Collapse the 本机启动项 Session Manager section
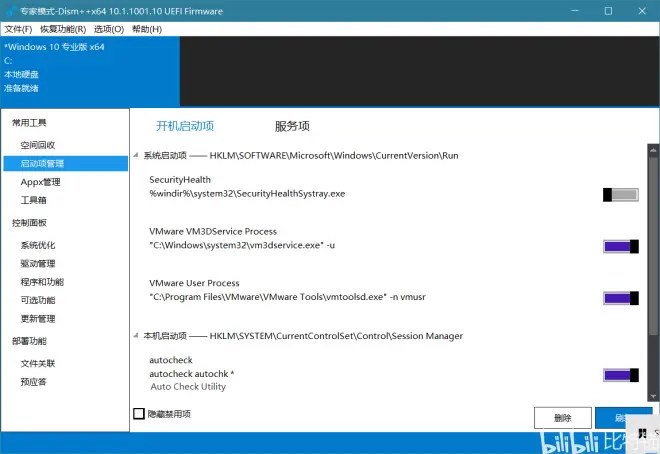 click(137, 336)
